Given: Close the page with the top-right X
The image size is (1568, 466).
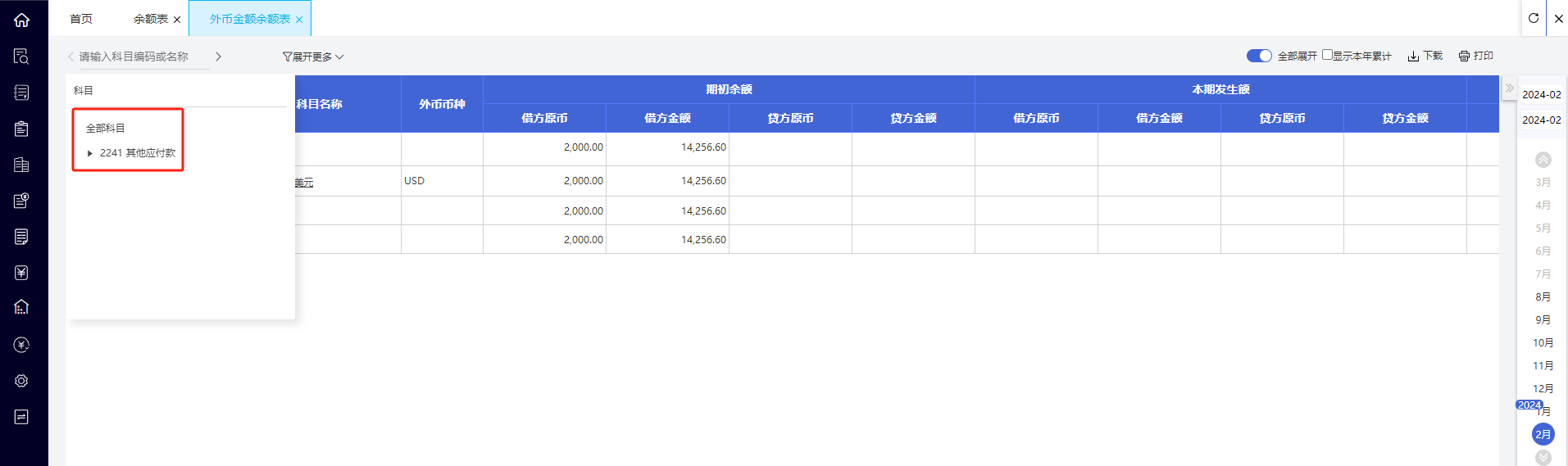Looking at the screenshot, I should pyautogui.click(x=1558, y=18).
